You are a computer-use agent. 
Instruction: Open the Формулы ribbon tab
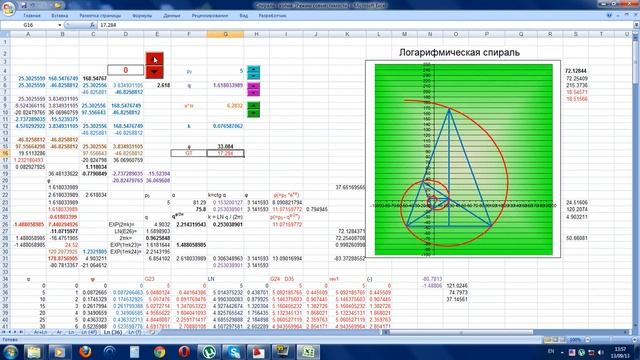[x=142, y=16]
